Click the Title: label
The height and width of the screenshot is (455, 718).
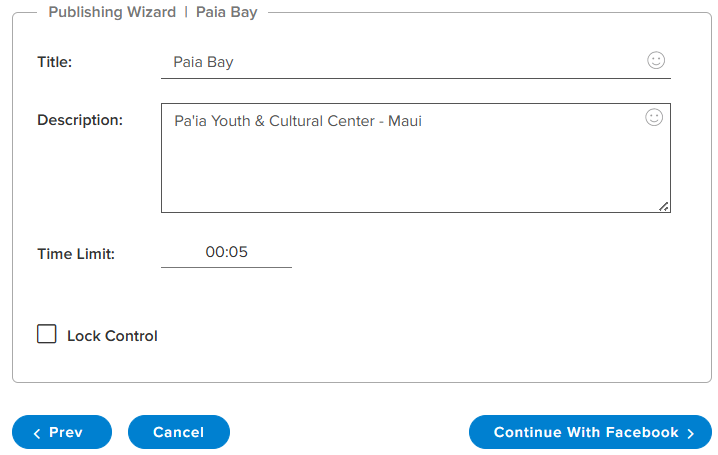tap(54, 62)
